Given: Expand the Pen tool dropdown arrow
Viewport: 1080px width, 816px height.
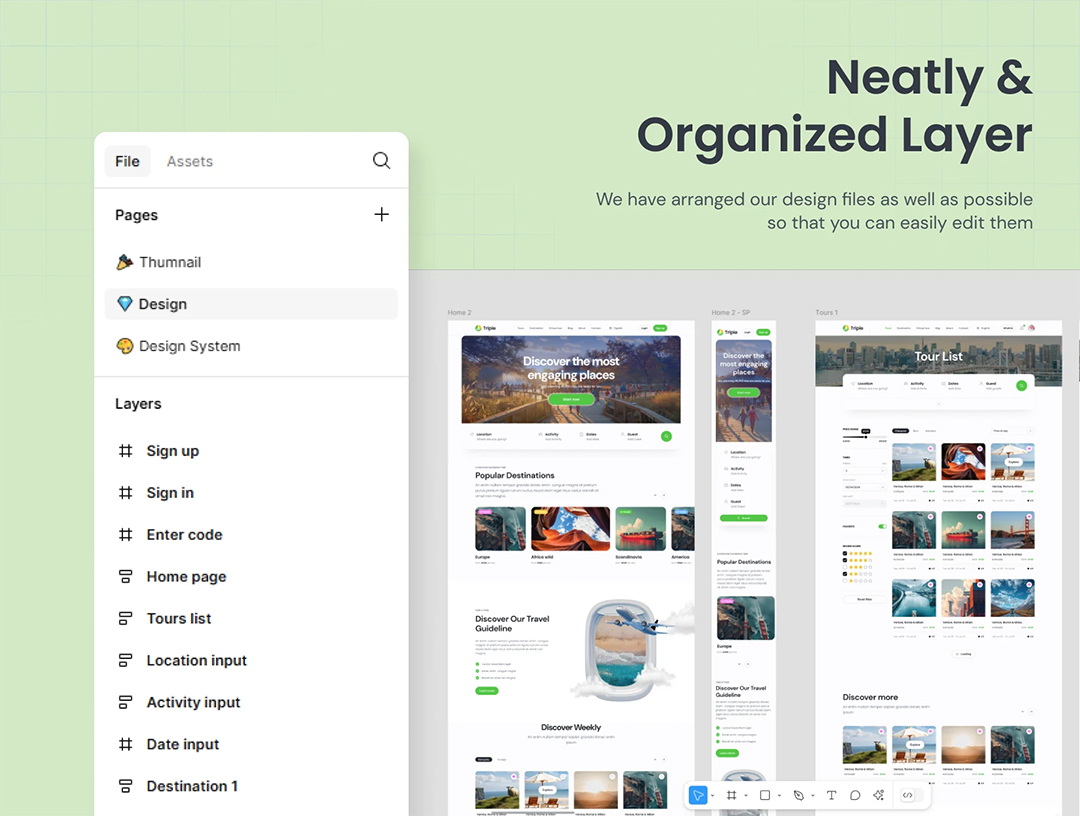Looking at the screenshot, I should (x=812, y=796).
